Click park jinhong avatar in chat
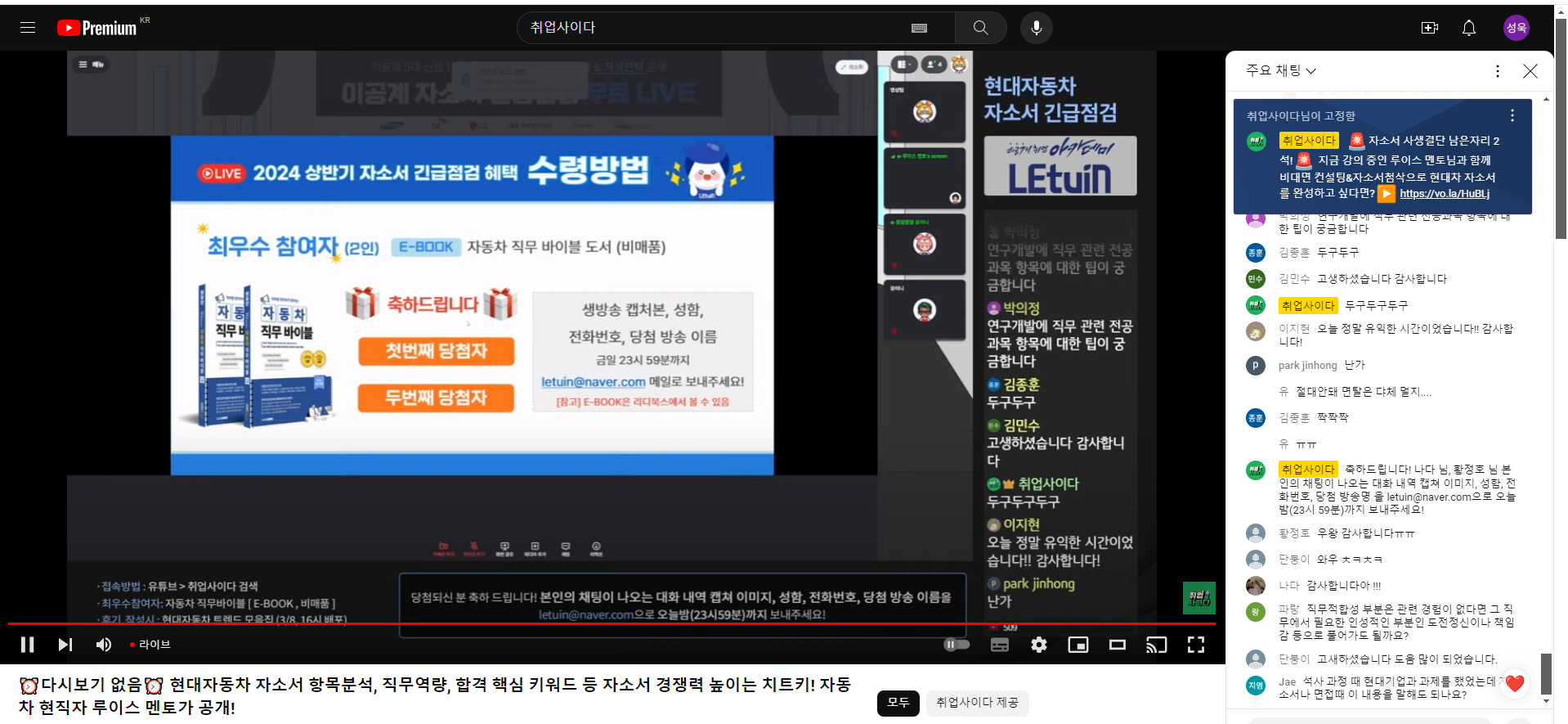 (x=1256, y=366)
